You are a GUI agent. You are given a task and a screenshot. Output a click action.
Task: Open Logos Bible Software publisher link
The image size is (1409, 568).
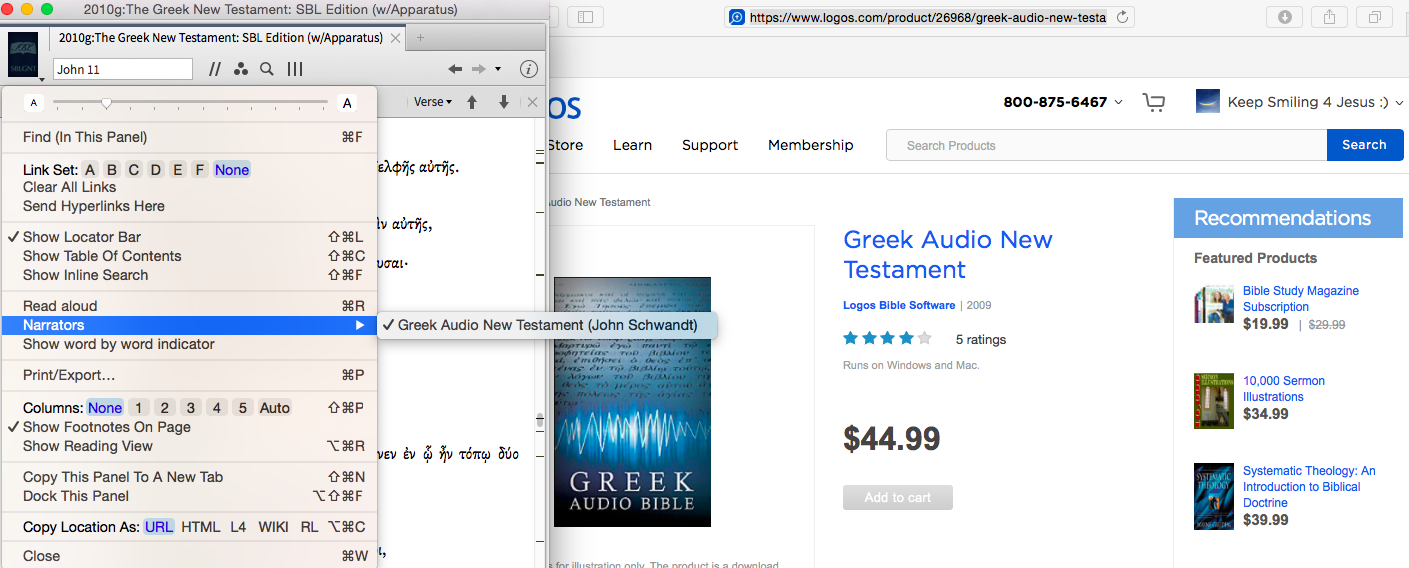coord(899,305)
